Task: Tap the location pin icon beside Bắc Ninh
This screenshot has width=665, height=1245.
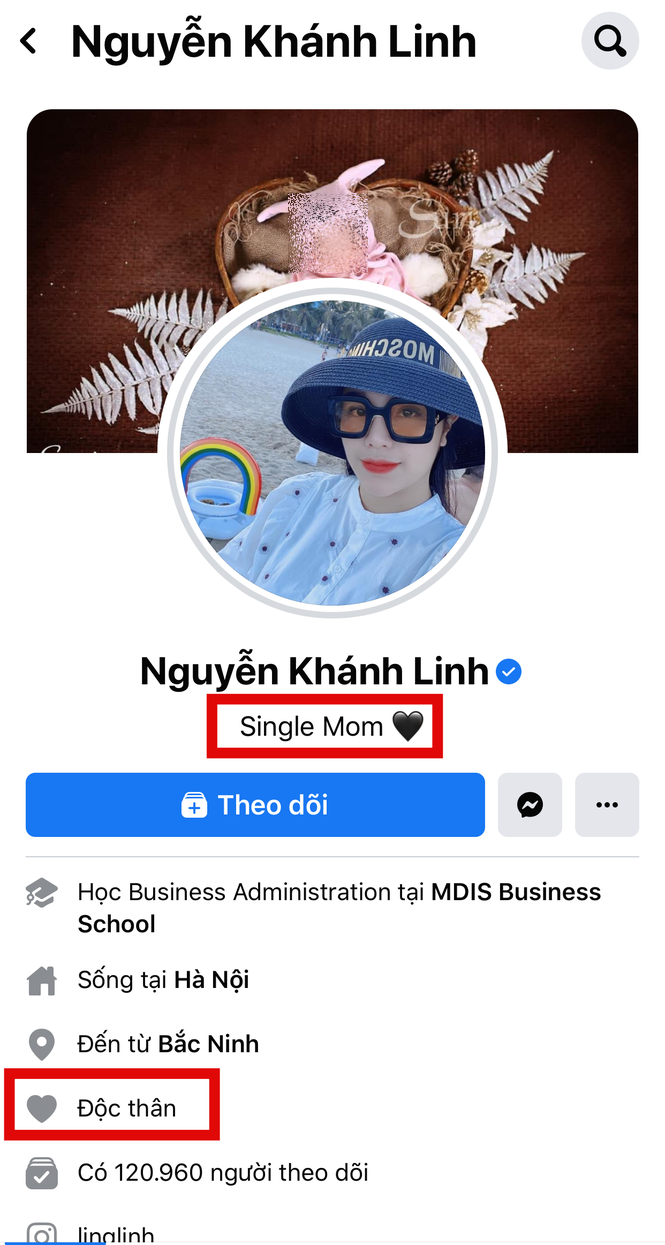Action: 42,1044
